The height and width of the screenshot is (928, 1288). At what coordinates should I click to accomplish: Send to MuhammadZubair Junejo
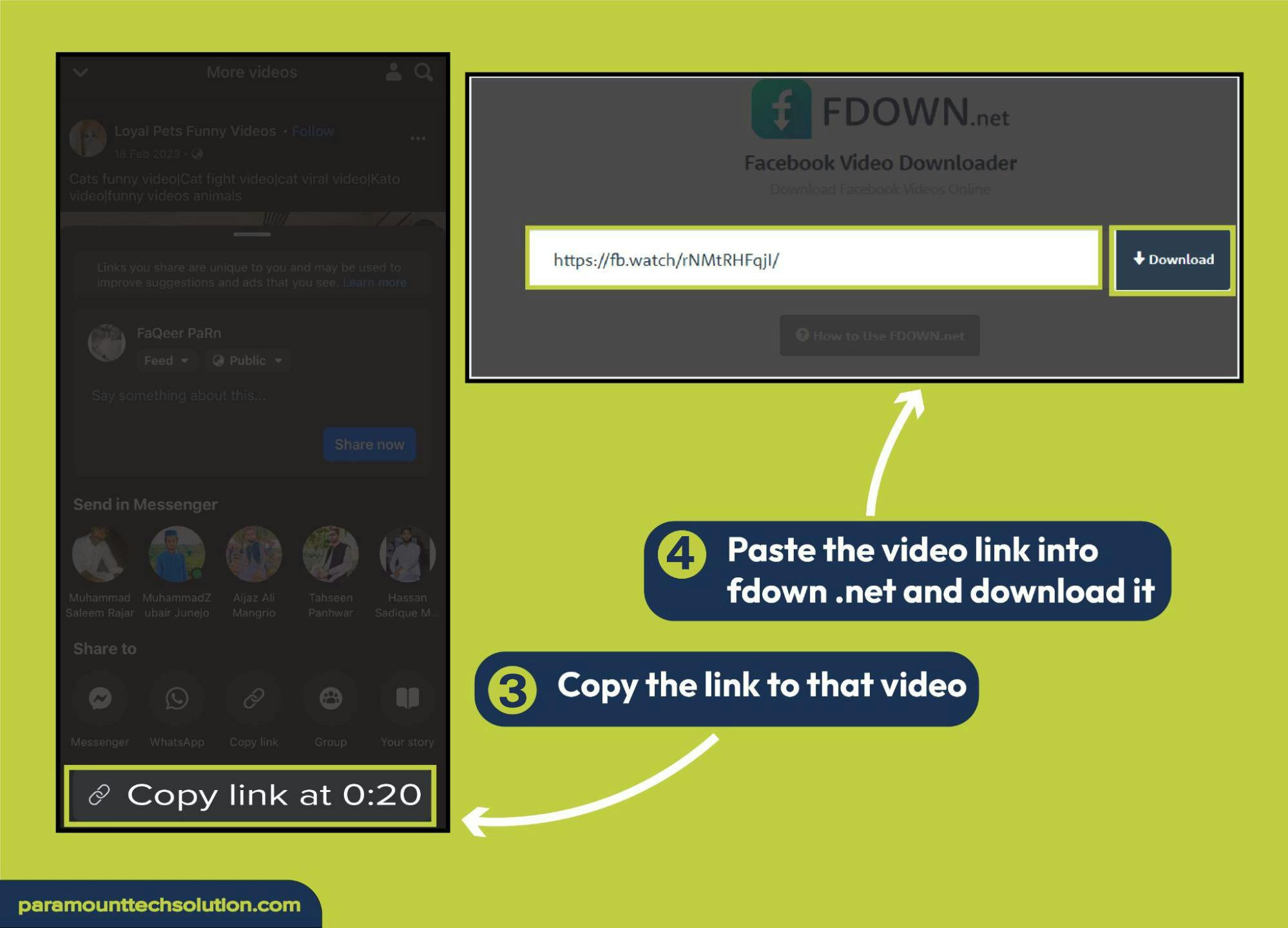177,554
